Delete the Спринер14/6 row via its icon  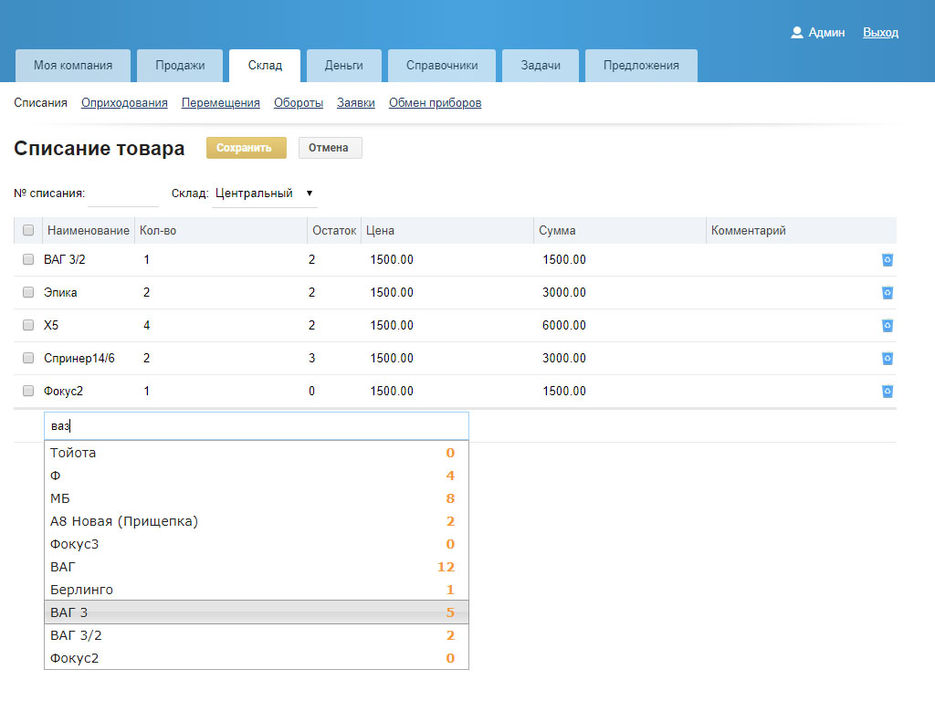click(x=887, y=358)
